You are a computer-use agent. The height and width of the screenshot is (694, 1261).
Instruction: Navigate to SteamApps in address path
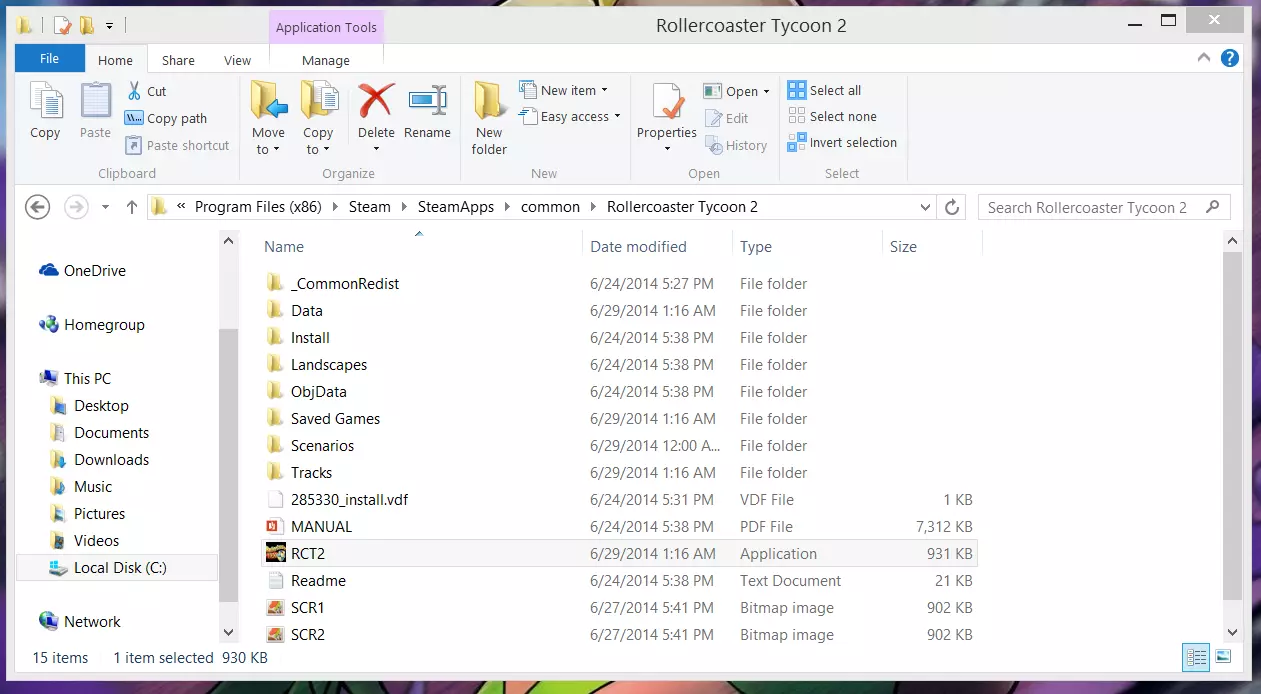click(457, 207)
